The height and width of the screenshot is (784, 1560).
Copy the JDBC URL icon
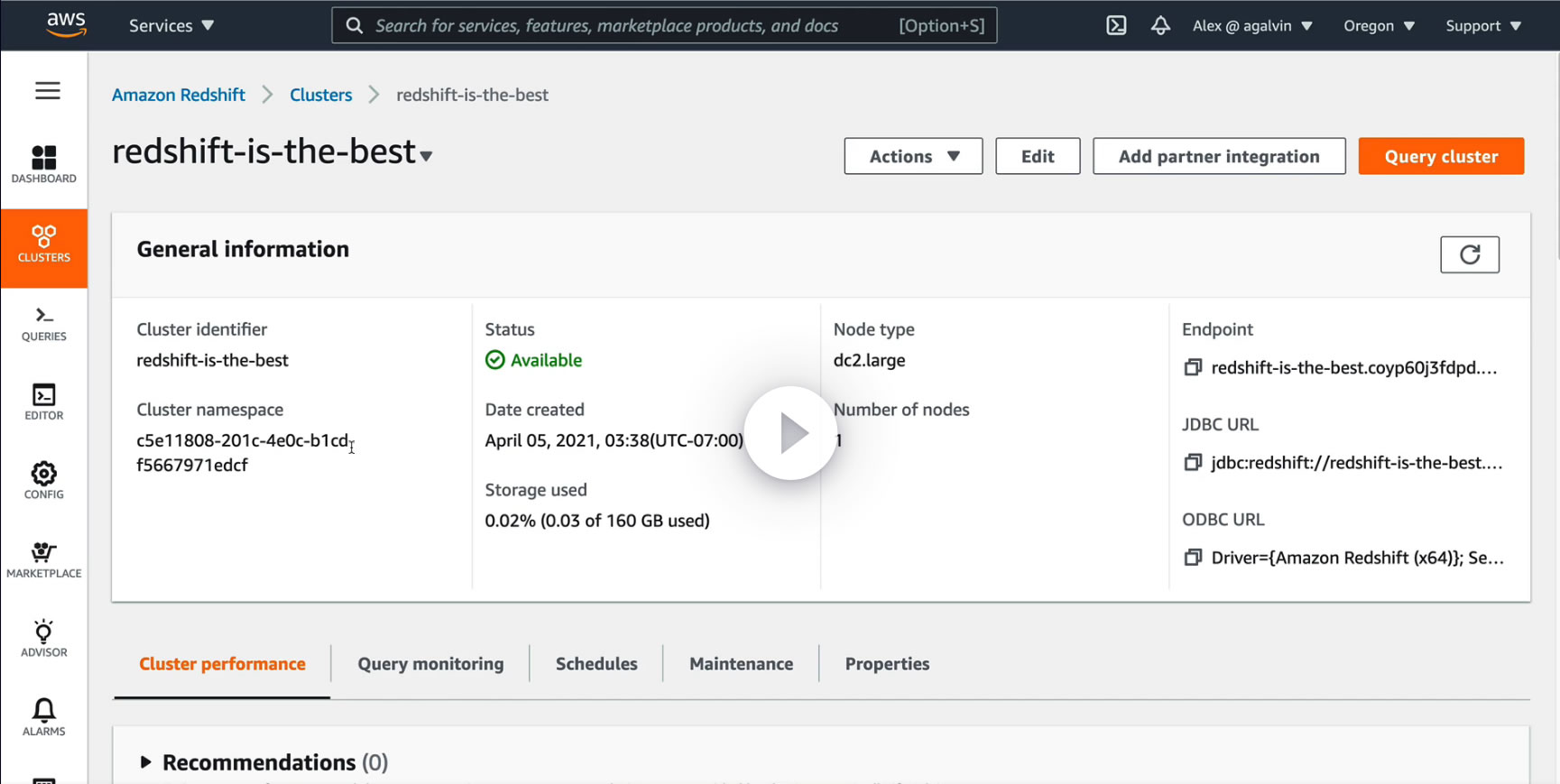coord(1193,462)
